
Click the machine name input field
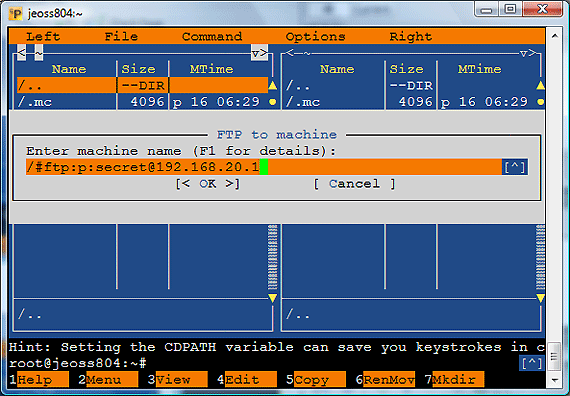pyautogui.click(x=264, y=167)
